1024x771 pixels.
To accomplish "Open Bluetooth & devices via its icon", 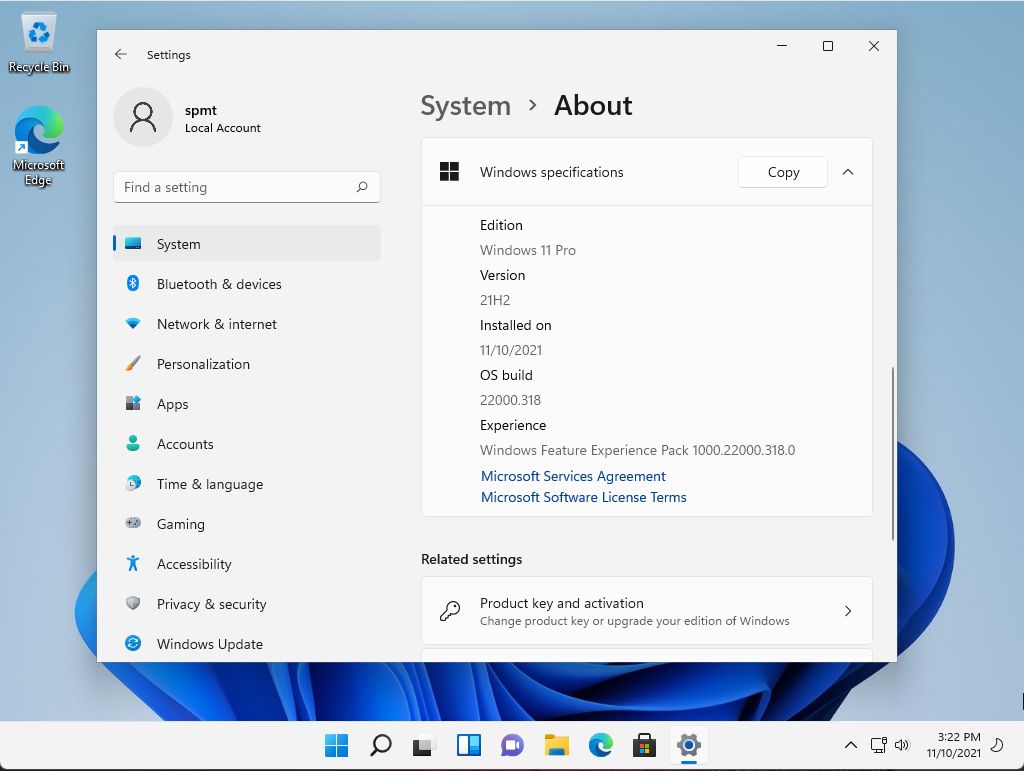I will click(133, 283).
